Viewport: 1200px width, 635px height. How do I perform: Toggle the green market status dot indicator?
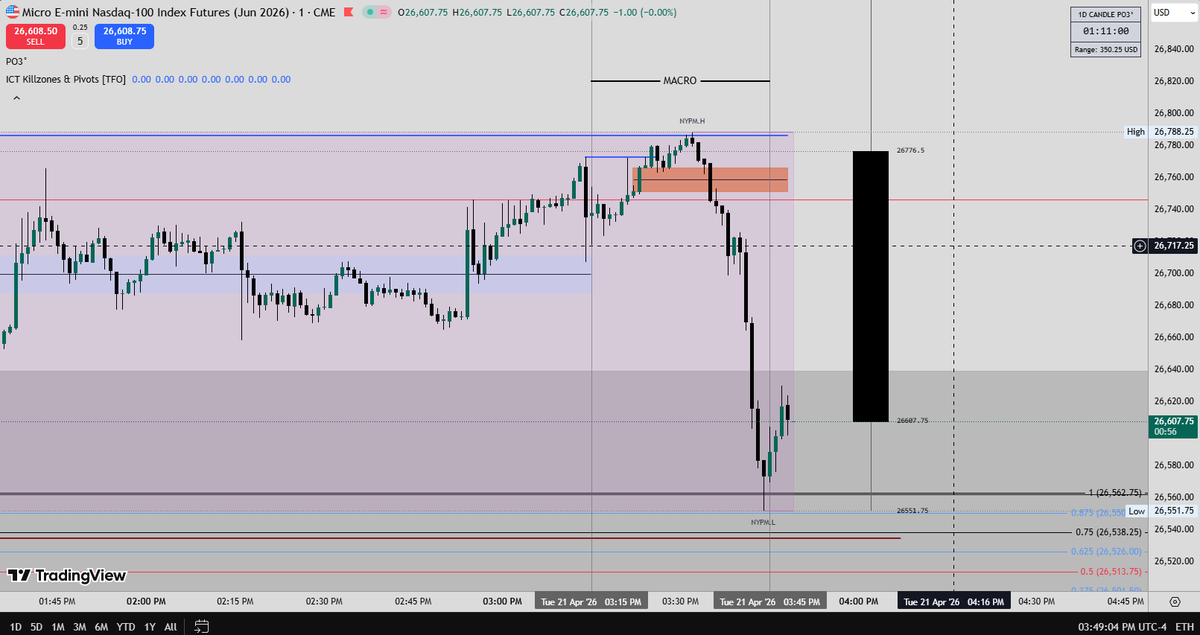pyautogui.click(x=370, y=13)
